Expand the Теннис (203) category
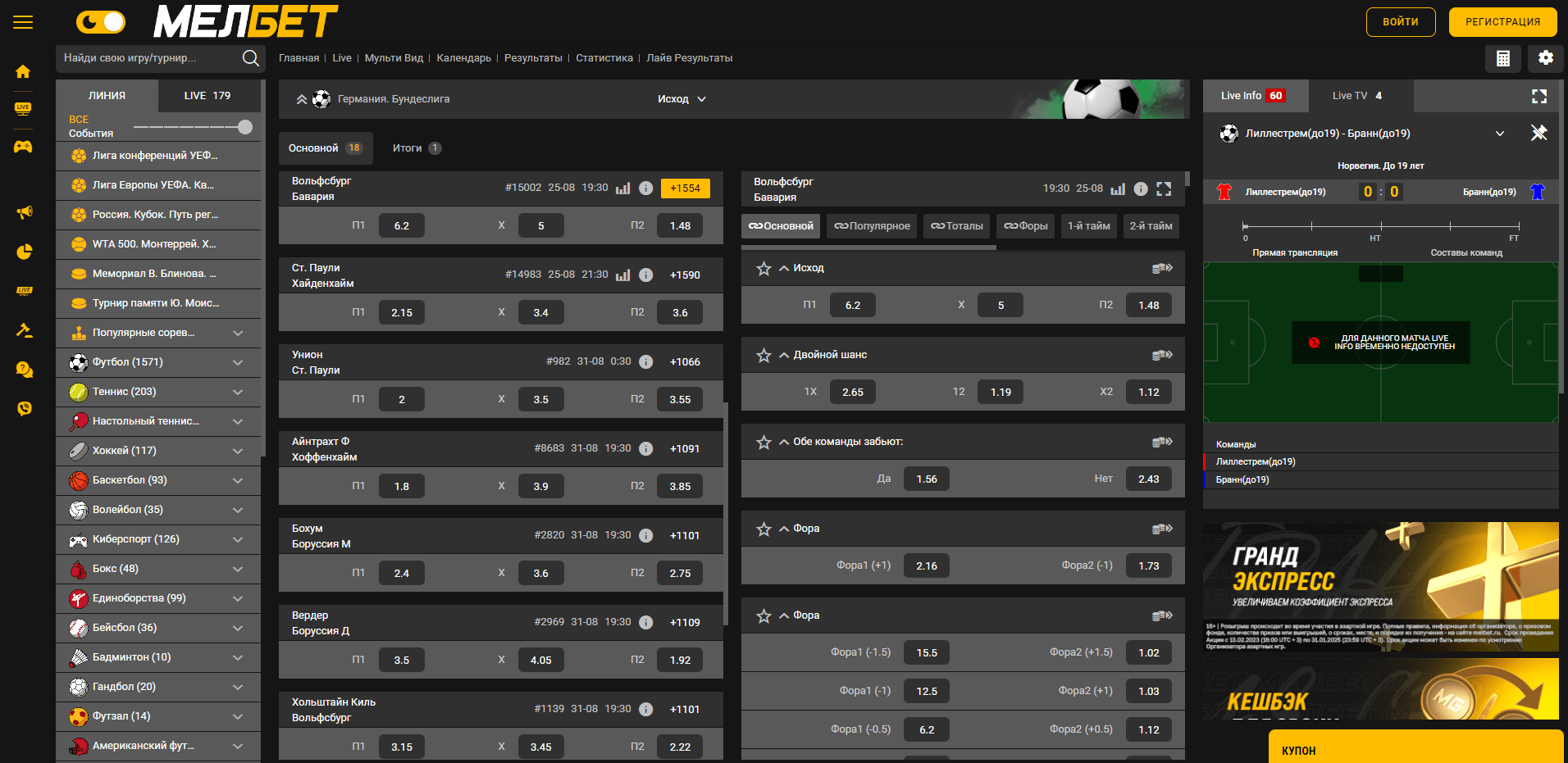This screenshot has height=763, width=1568. tap(238, 392)
